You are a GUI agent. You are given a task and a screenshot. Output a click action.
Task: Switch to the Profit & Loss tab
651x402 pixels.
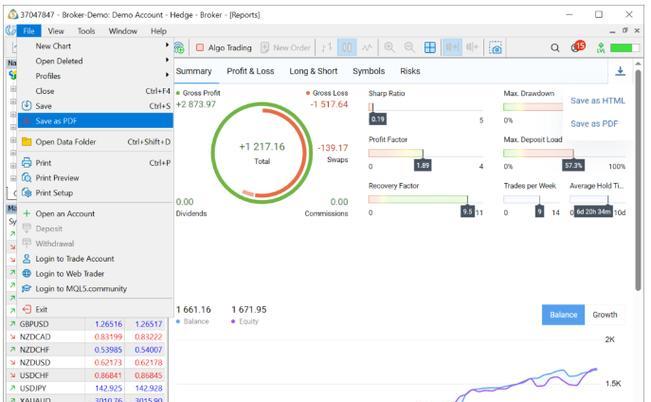coord(250,71)
